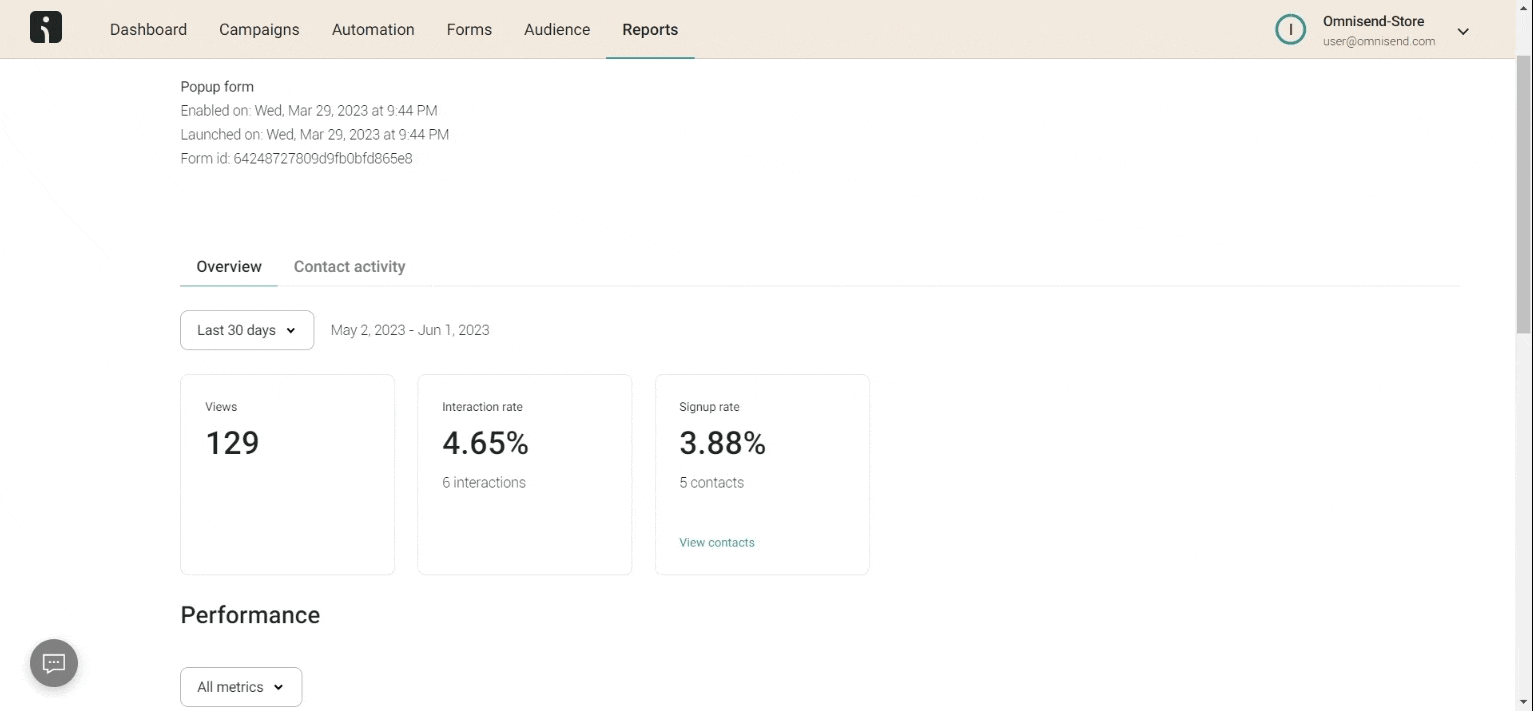Follow the View contacts link
Screen dimensions: 1533x711
[717, 542]
